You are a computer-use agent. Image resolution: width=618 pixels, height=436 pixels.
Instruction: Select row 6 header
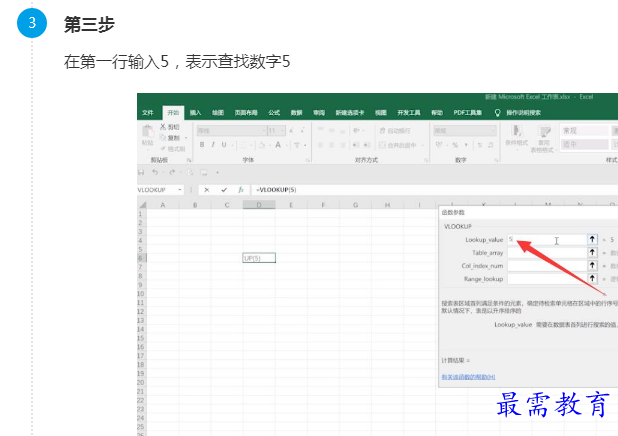(x=141, y=258)
